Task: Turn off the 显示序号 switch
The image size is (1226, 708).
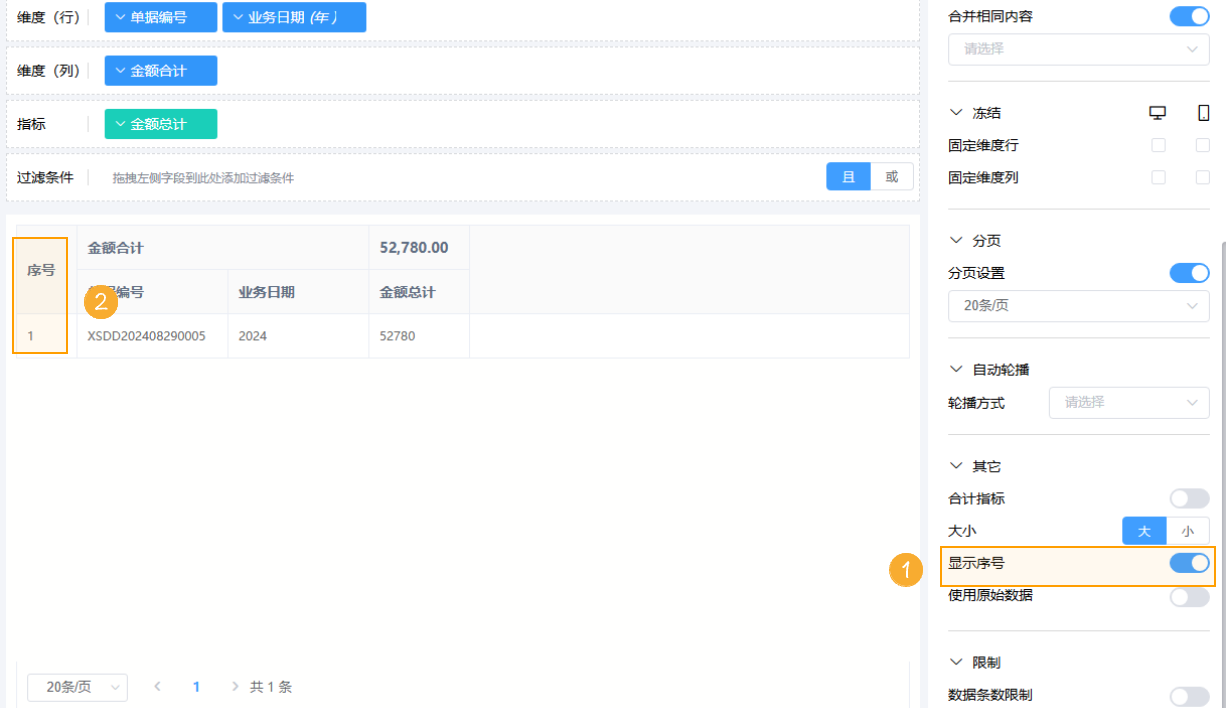Action: 1189,563
